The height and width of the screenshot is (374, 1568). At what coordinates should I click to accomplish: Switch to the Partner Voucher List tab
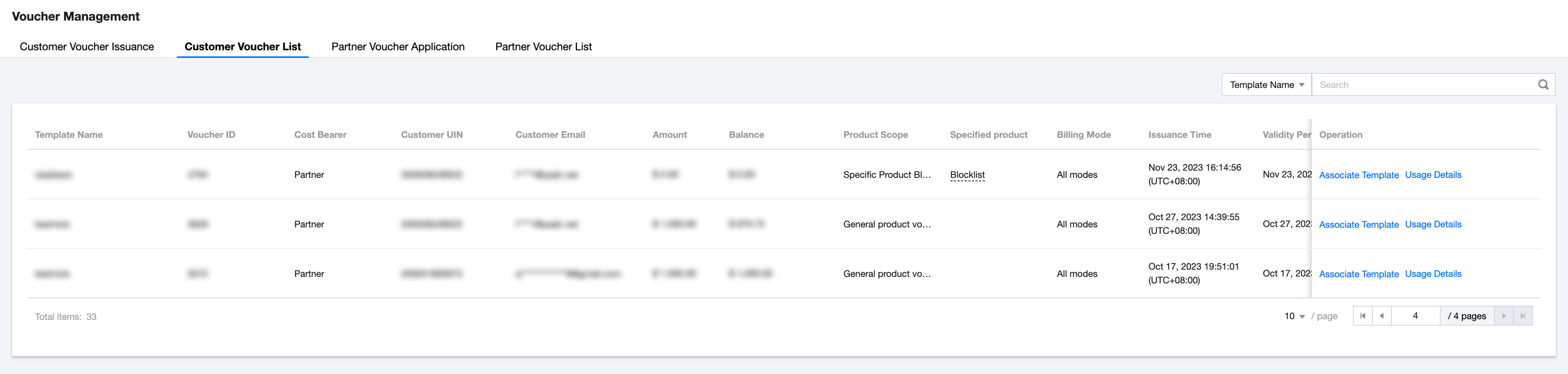point(543,46)
